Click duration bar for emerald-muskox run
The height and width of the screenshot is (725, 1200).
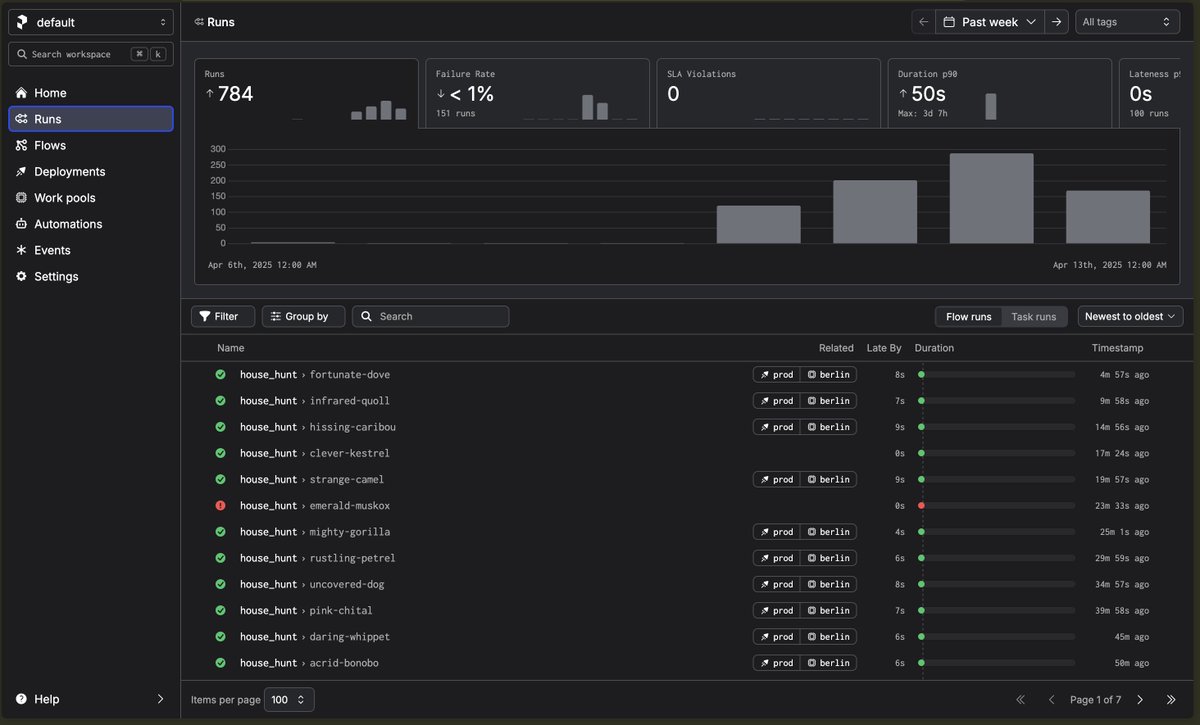[x=996, y=506]
